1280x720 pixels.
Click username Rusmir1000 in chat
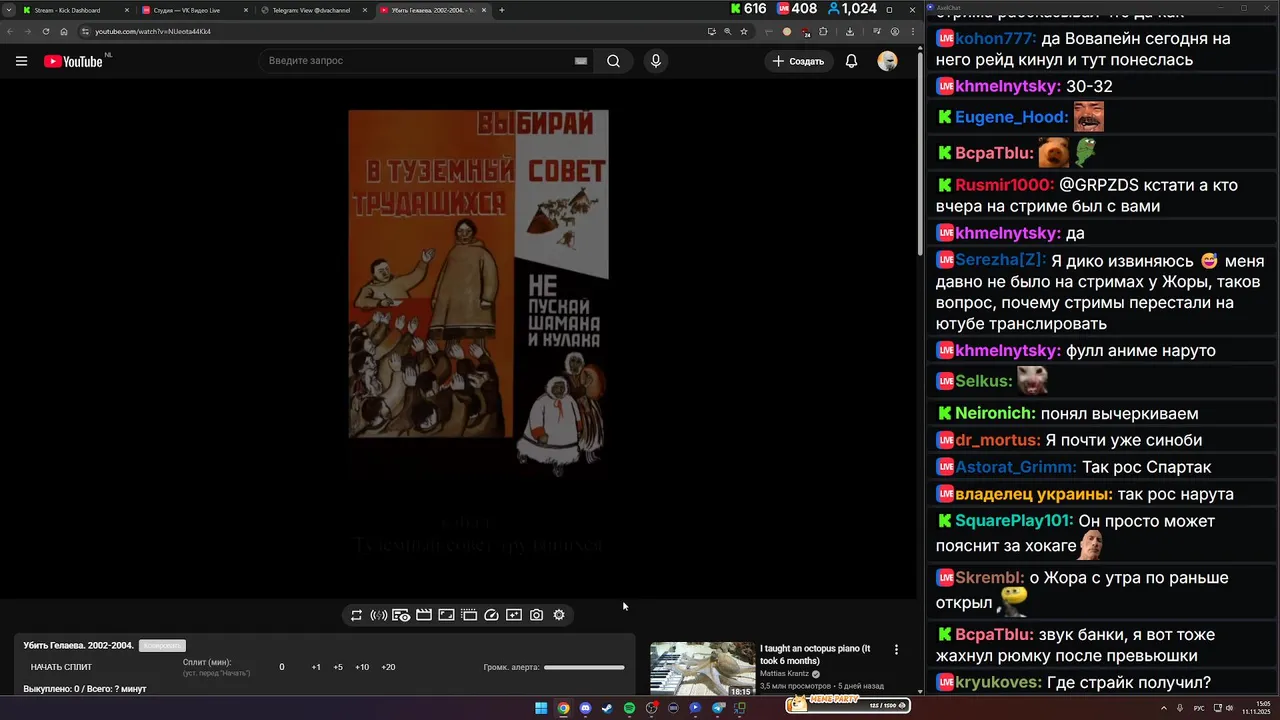[1002, 185]
